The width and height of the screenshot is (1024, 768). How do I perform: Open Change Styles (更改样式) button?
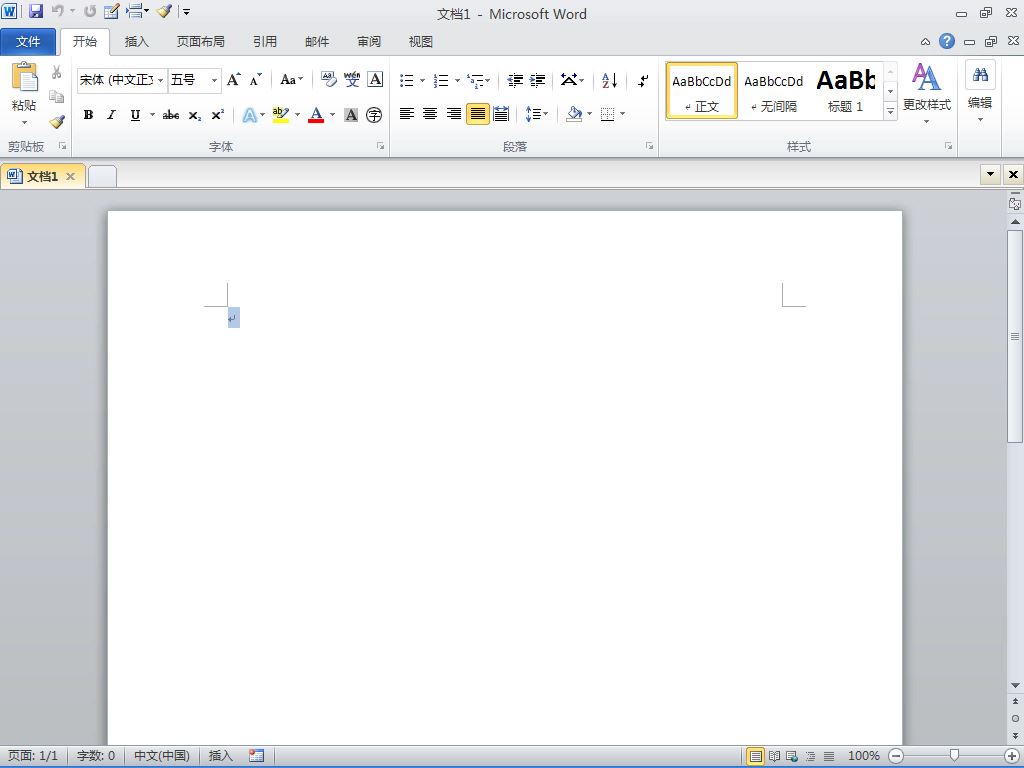click(927, 93)
